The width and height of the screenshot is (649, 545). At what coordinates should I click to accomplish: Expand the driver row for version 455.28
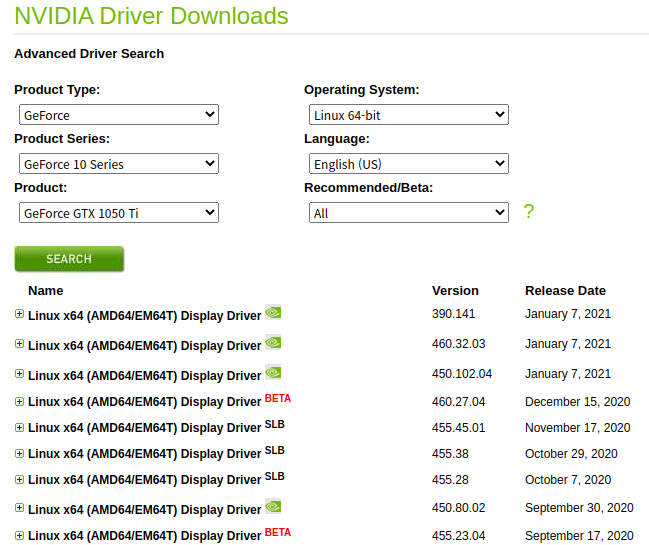(19, 480)
